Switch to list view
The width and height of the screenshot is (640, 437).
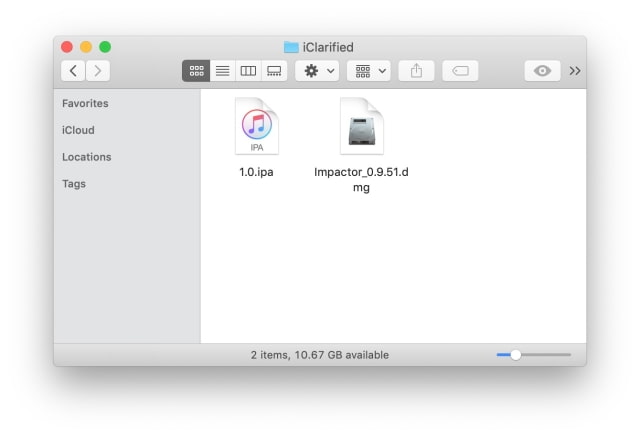(x=222, y=71)
